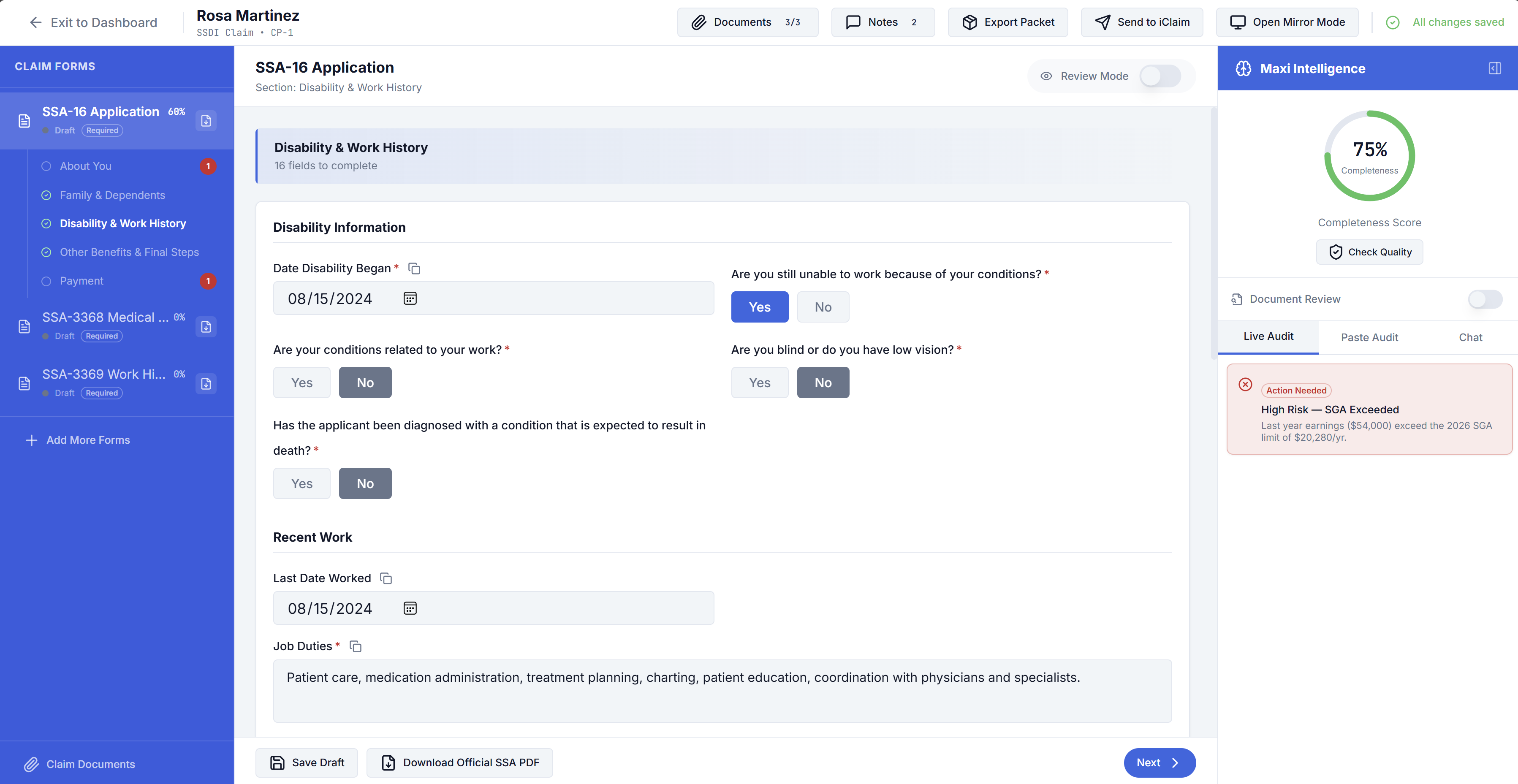
Task: Open calendar picker for Date Disability Began
Action: [x=410, y=298]
